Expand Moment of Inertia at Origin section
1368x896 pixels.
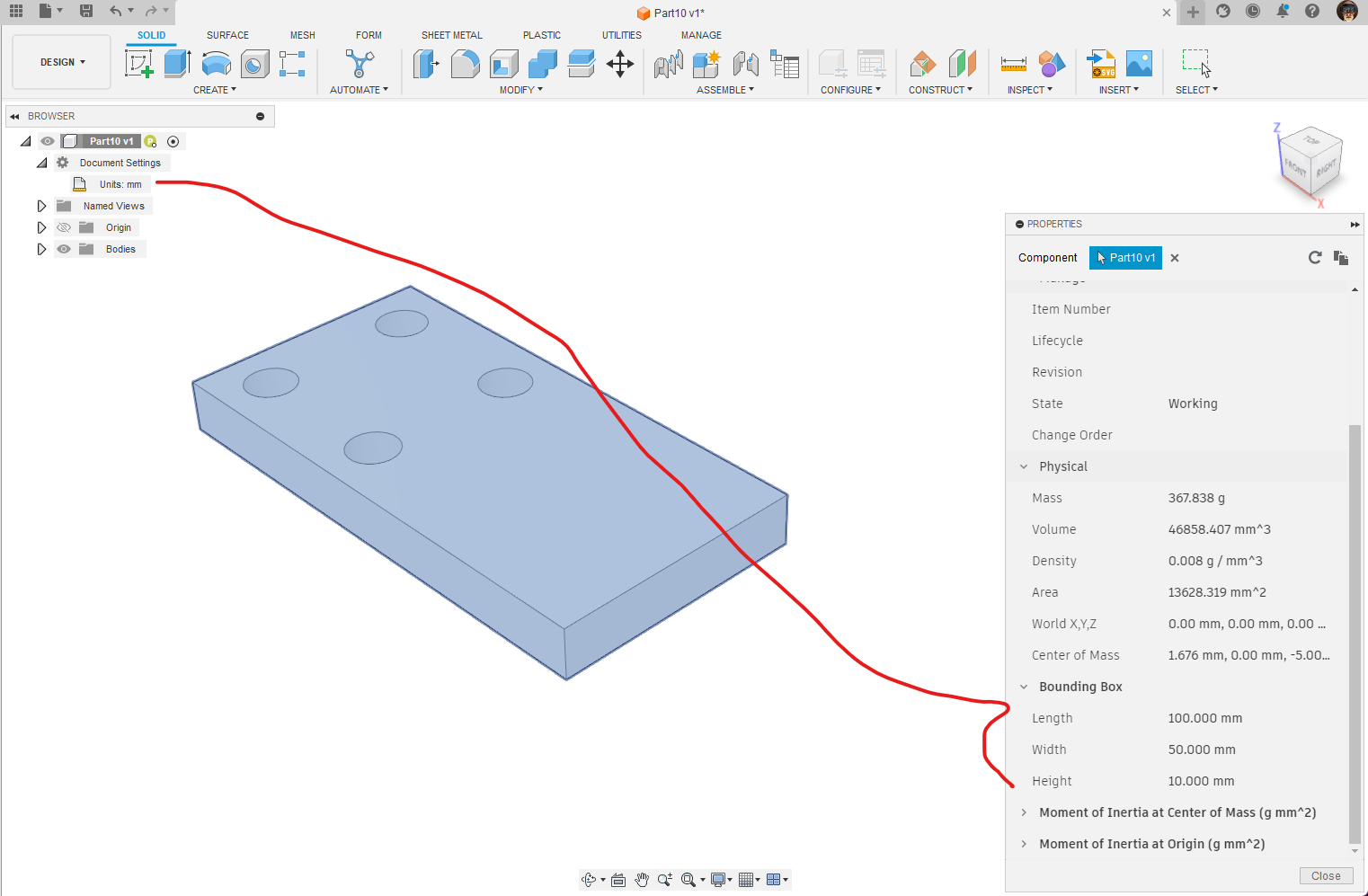coord(1025,844)
